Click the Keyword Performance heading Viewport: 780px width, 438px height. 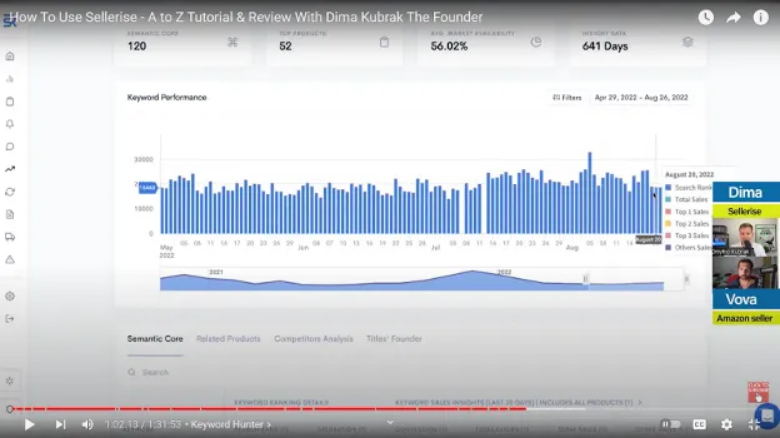tap(167, 98)
